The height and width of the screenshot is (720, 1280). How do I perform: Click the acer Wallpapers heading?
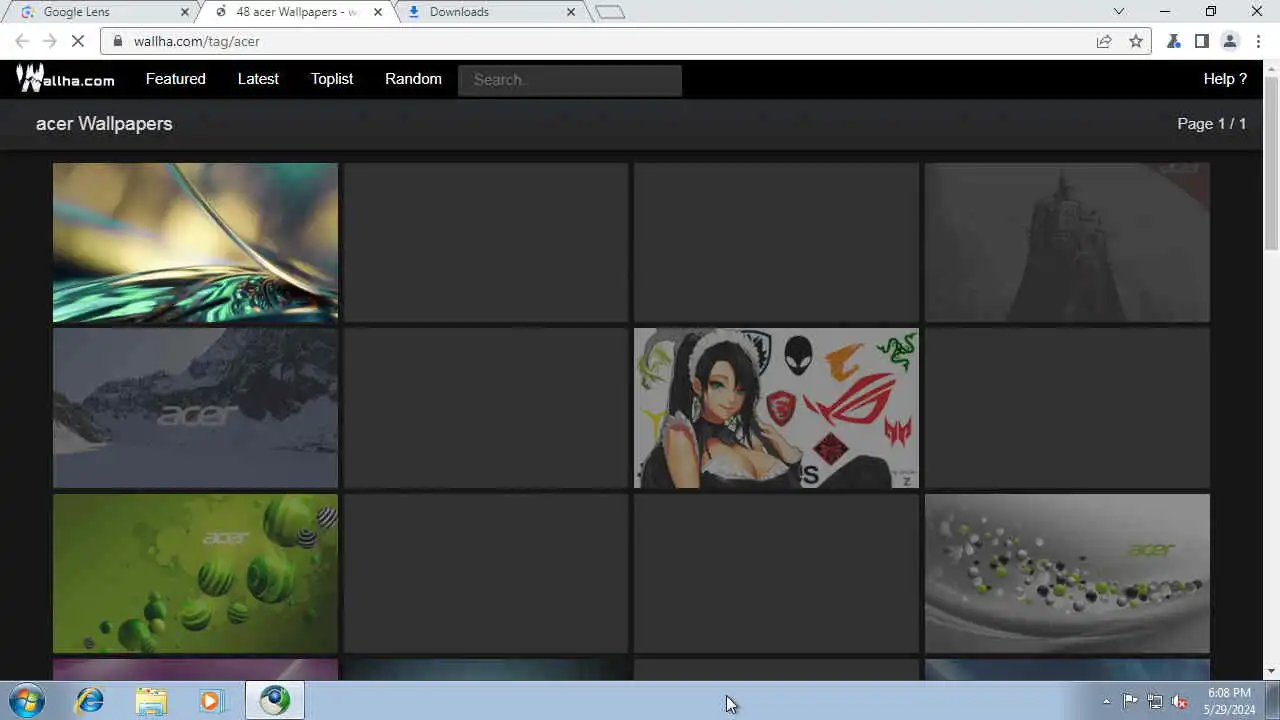[x=104, y=124]
